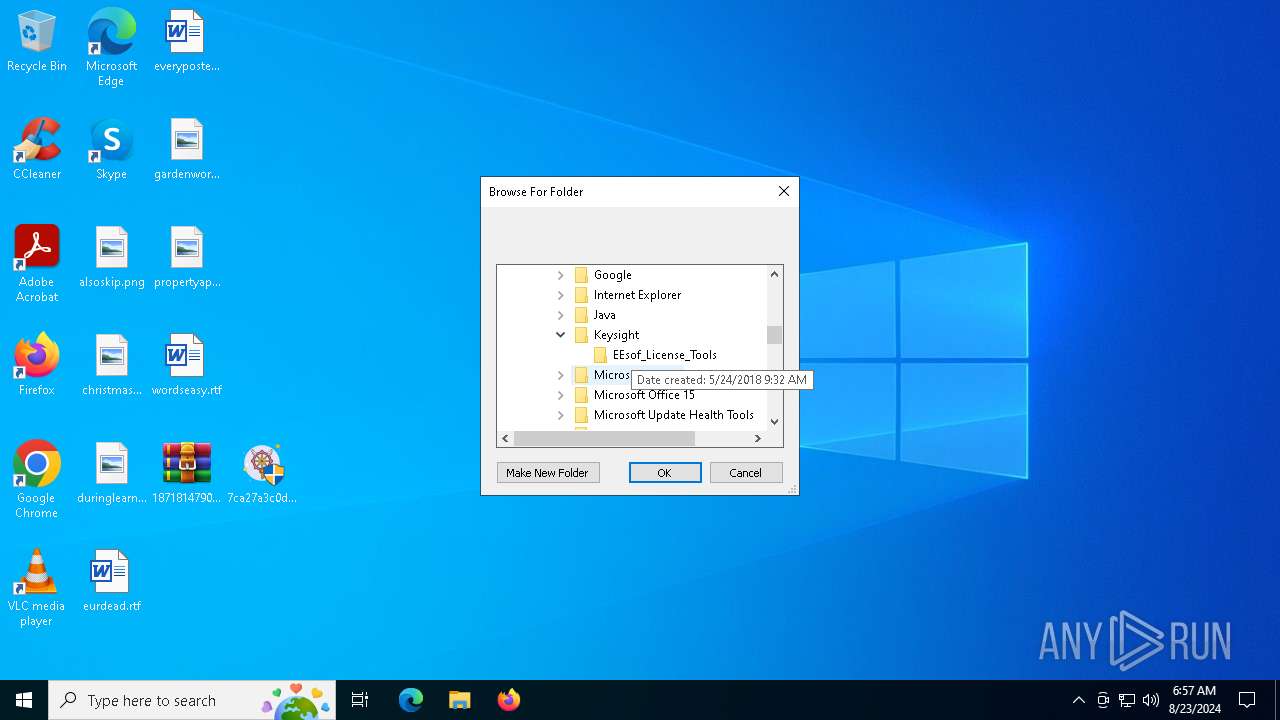This screenshot has width=1280, height=720.
Task: Select the Keysight folder in tree
Action: pos(616,335)
